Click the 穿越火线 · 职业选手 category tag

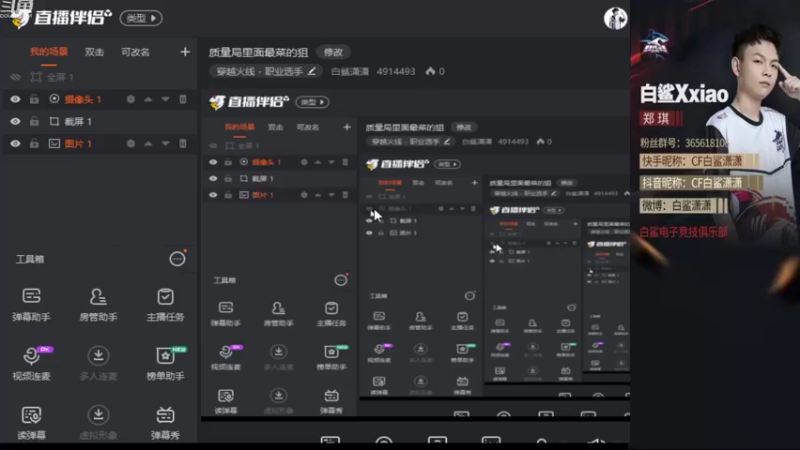point(265,71)
